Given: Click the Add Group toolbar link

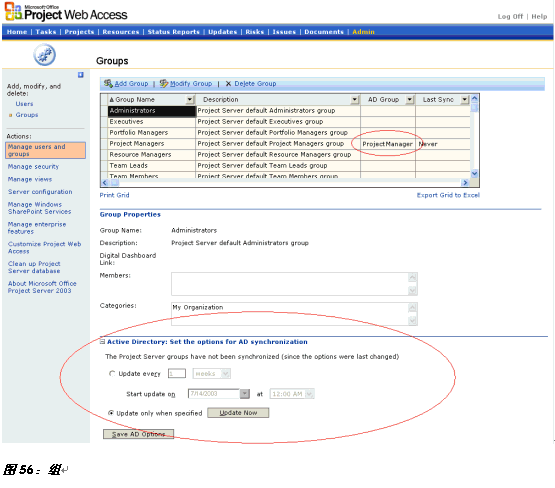Looking at the screenshot, I should tap(131, 84).
